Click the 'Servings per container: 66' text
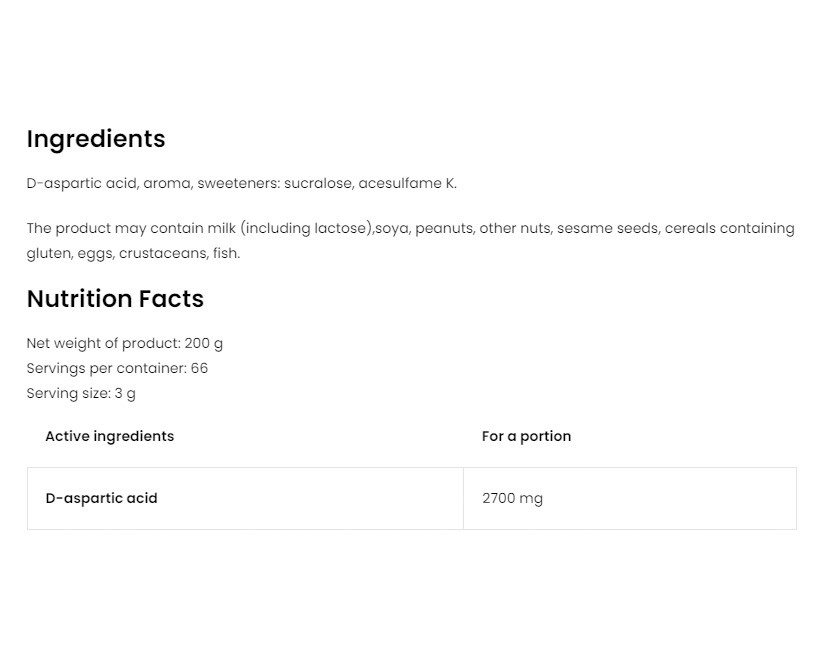Viewport: 828px width, 664px height. tap(117, 368)
